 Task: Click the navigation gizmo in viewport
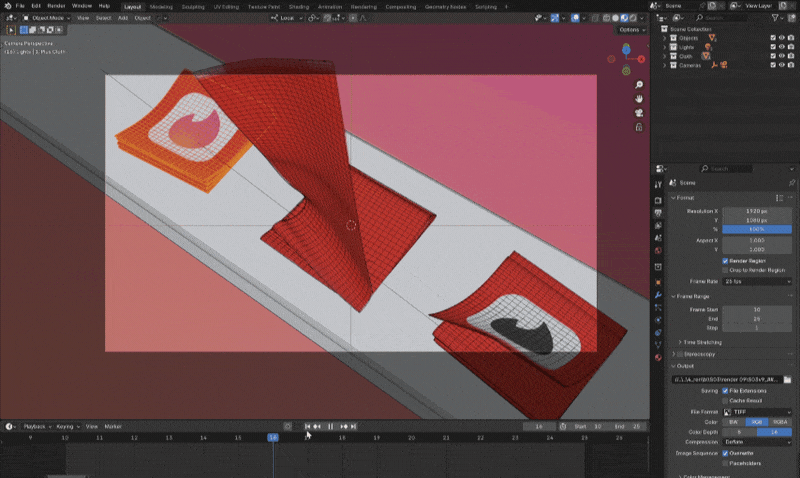[625, 58]
